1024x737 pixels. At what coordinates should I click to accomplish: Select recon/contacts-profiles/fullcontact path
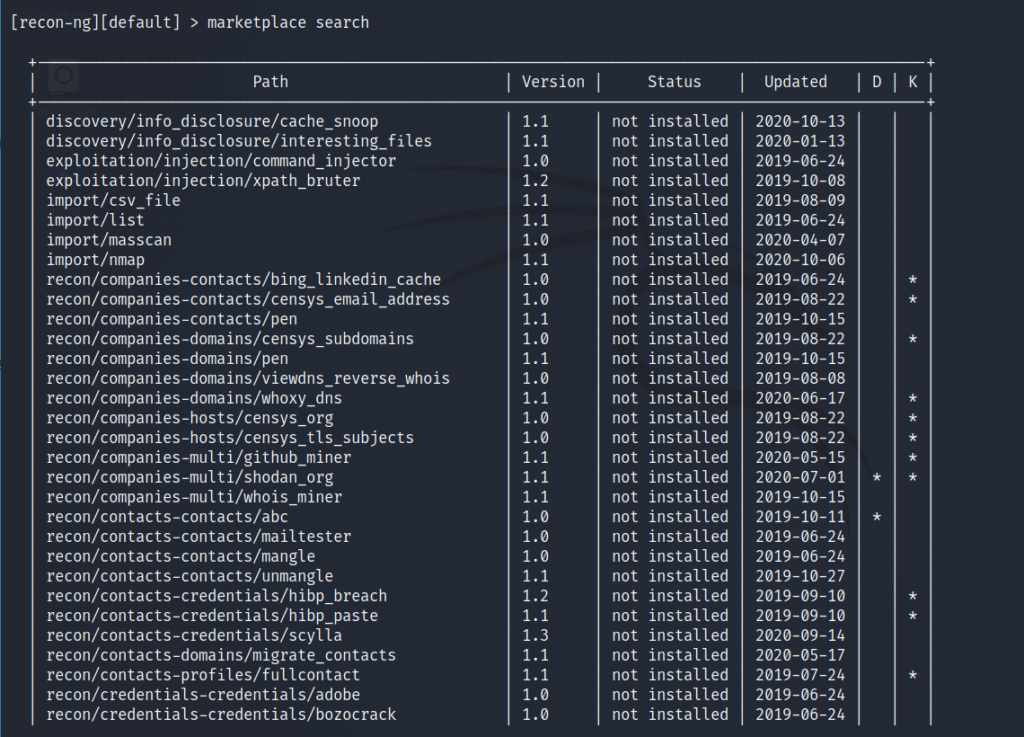[202, 675]
